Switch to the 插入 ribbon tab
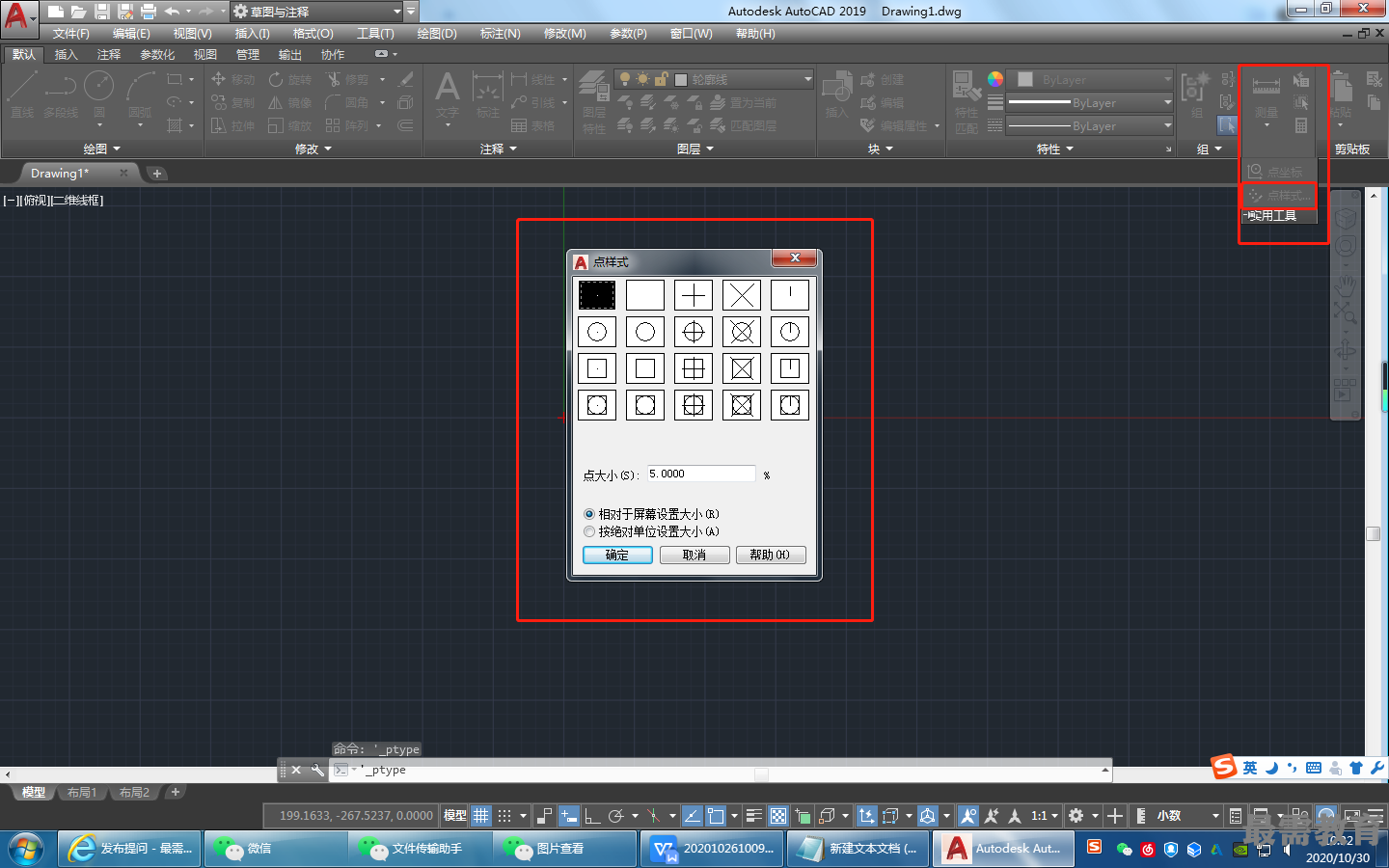Viewport: 1389px width, 868px height. click(x=66, y=55)
